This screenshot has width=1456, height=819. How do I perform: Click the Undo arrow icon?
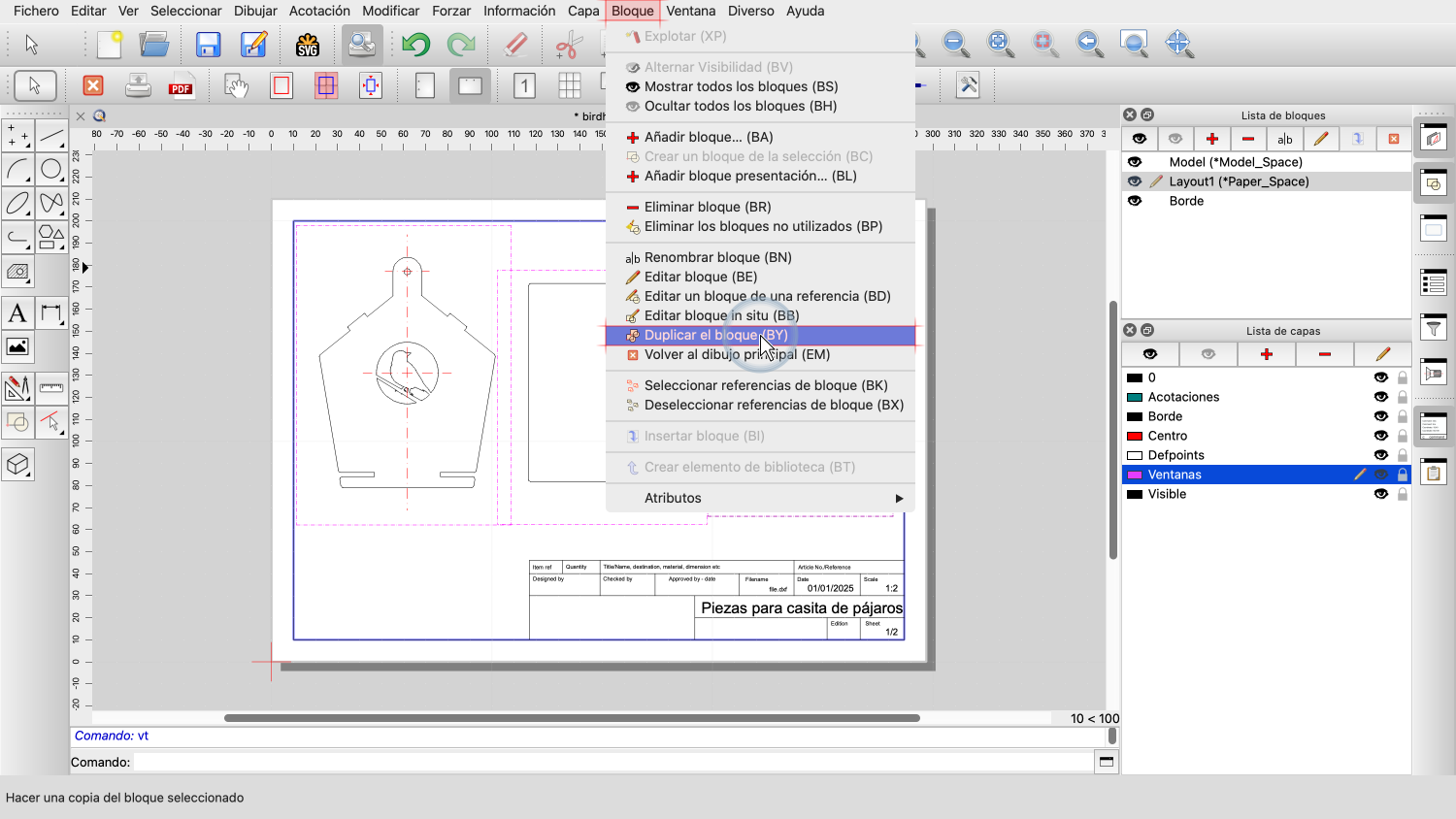415,45
